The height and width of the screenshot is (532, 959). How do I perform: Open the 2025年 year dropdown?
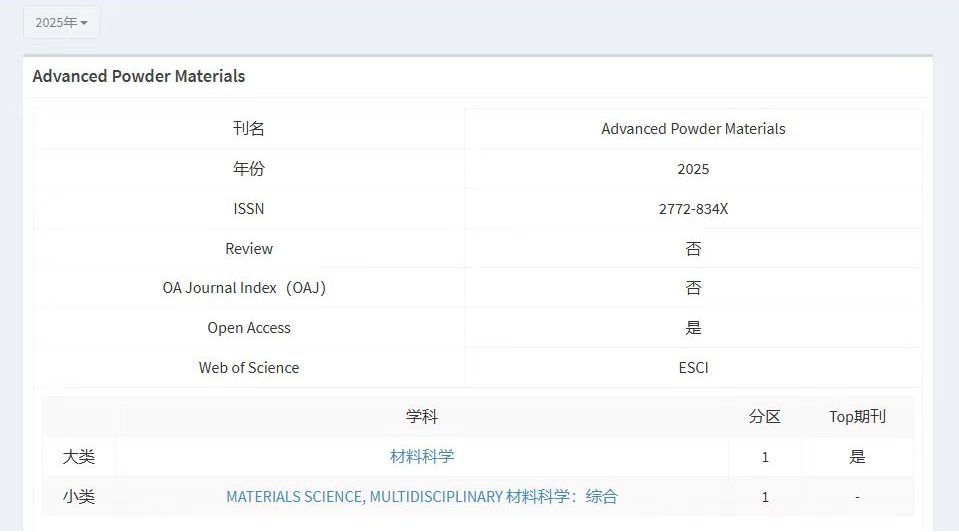(x=61, y=22)
